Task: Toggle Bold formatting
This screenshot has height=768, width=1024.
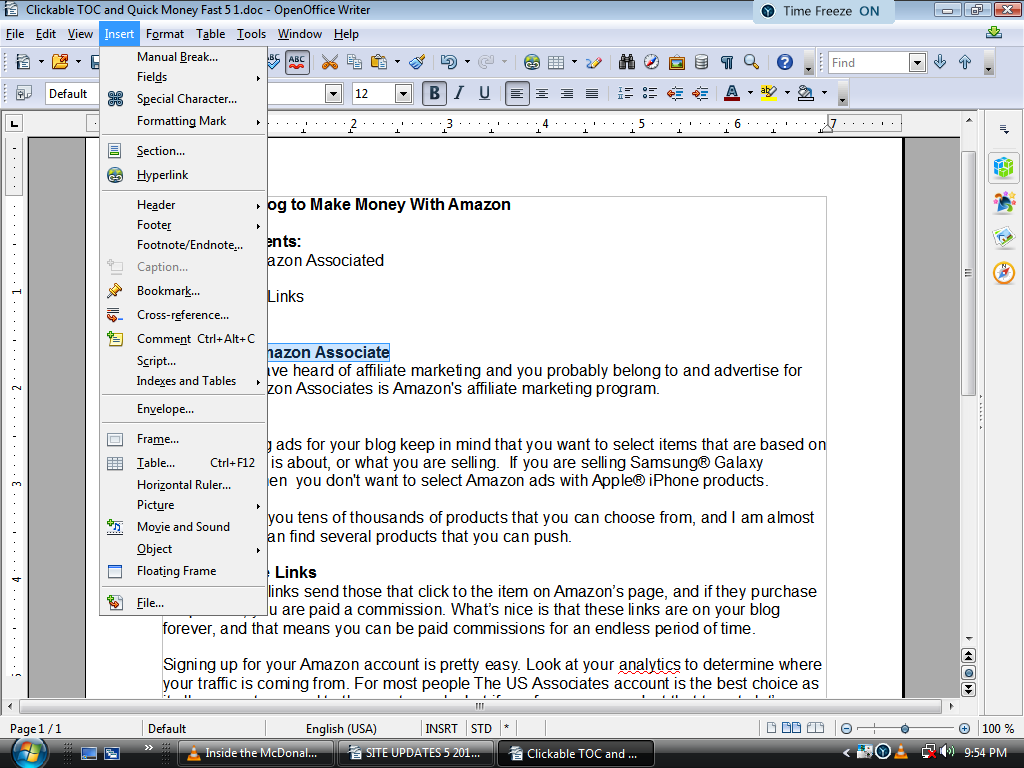Action: click(x=434, y=93)
